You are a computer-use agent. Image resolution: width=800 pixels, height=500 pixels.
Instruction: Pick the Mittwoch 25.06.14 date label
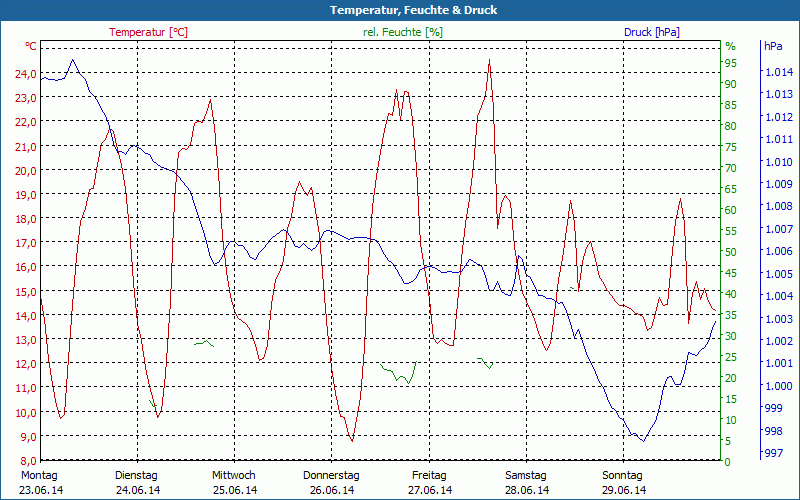click(234, 482)
